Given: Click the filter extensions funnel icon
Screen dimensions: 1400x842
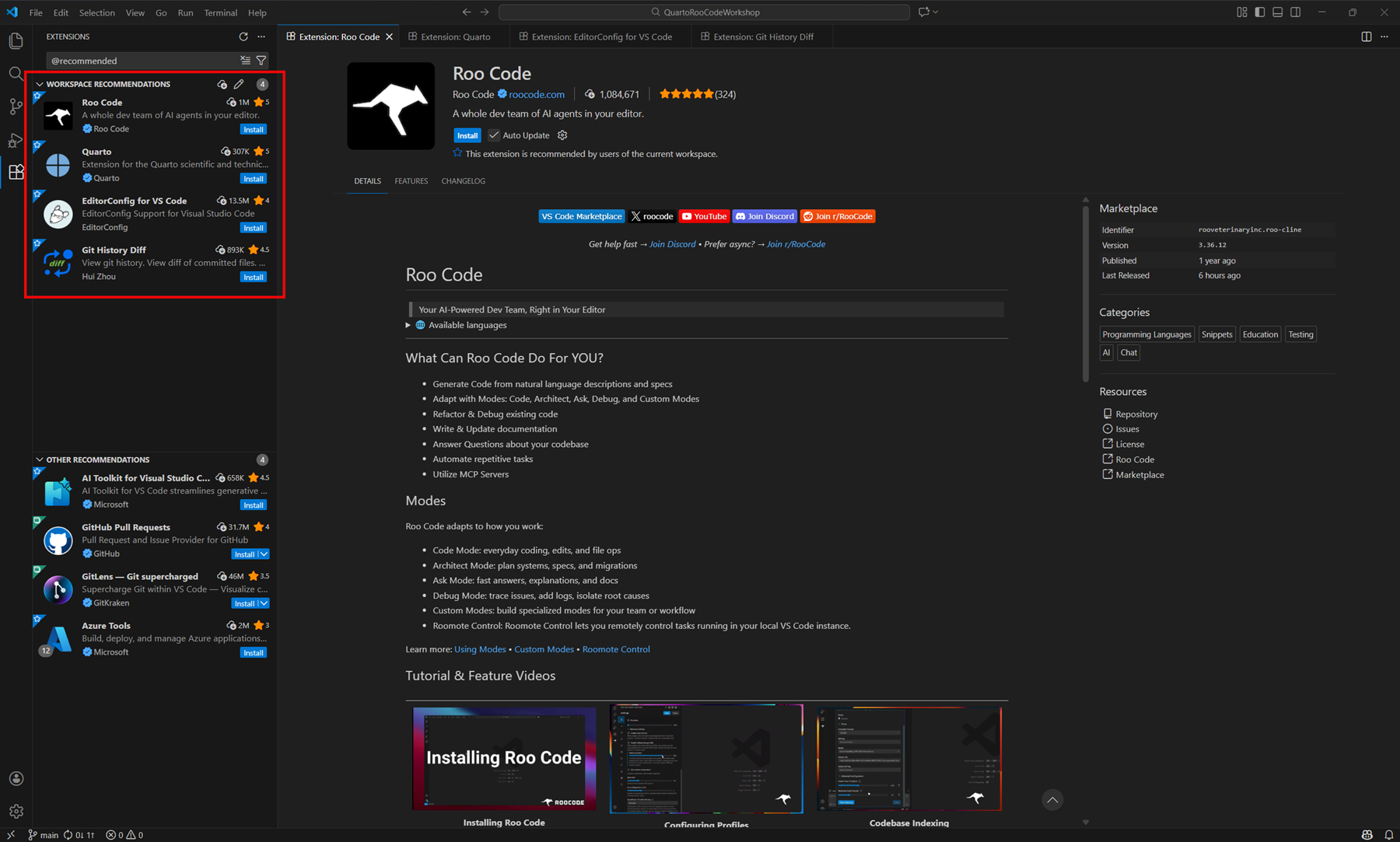Looking at the screenshot, I should click(261, 61).
